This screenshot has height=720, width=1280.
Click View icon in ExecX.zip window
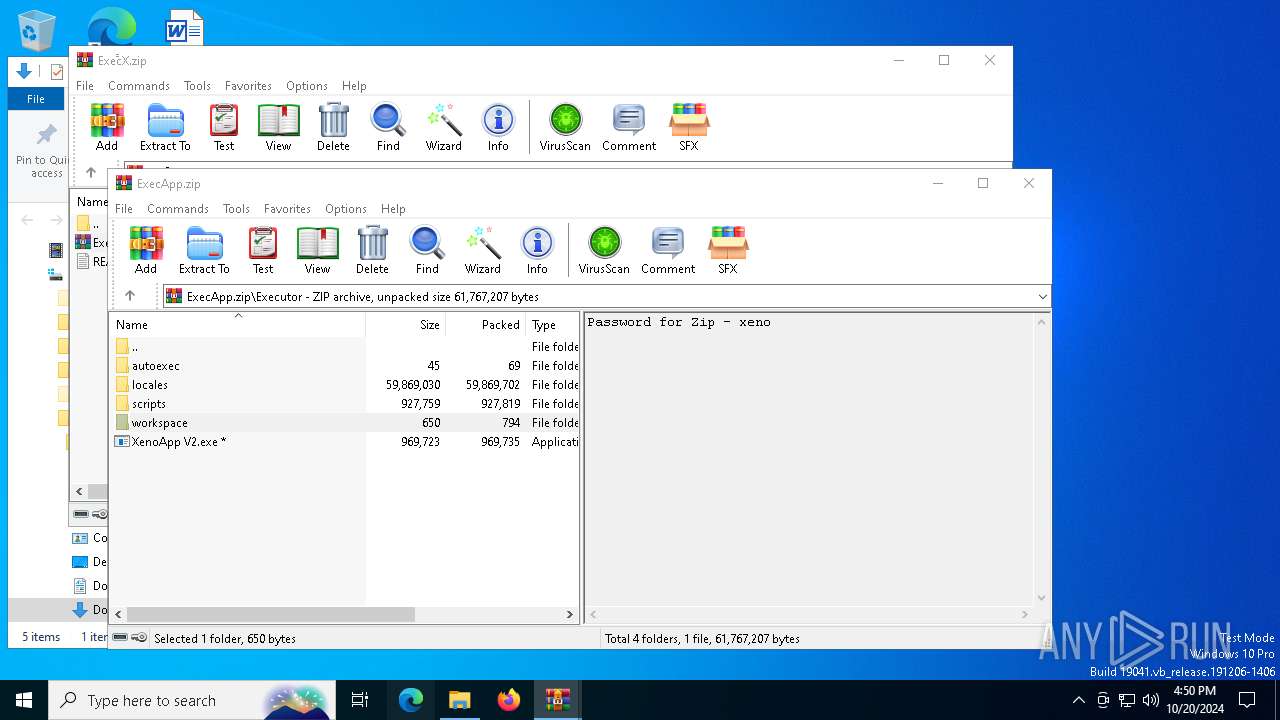278,127
